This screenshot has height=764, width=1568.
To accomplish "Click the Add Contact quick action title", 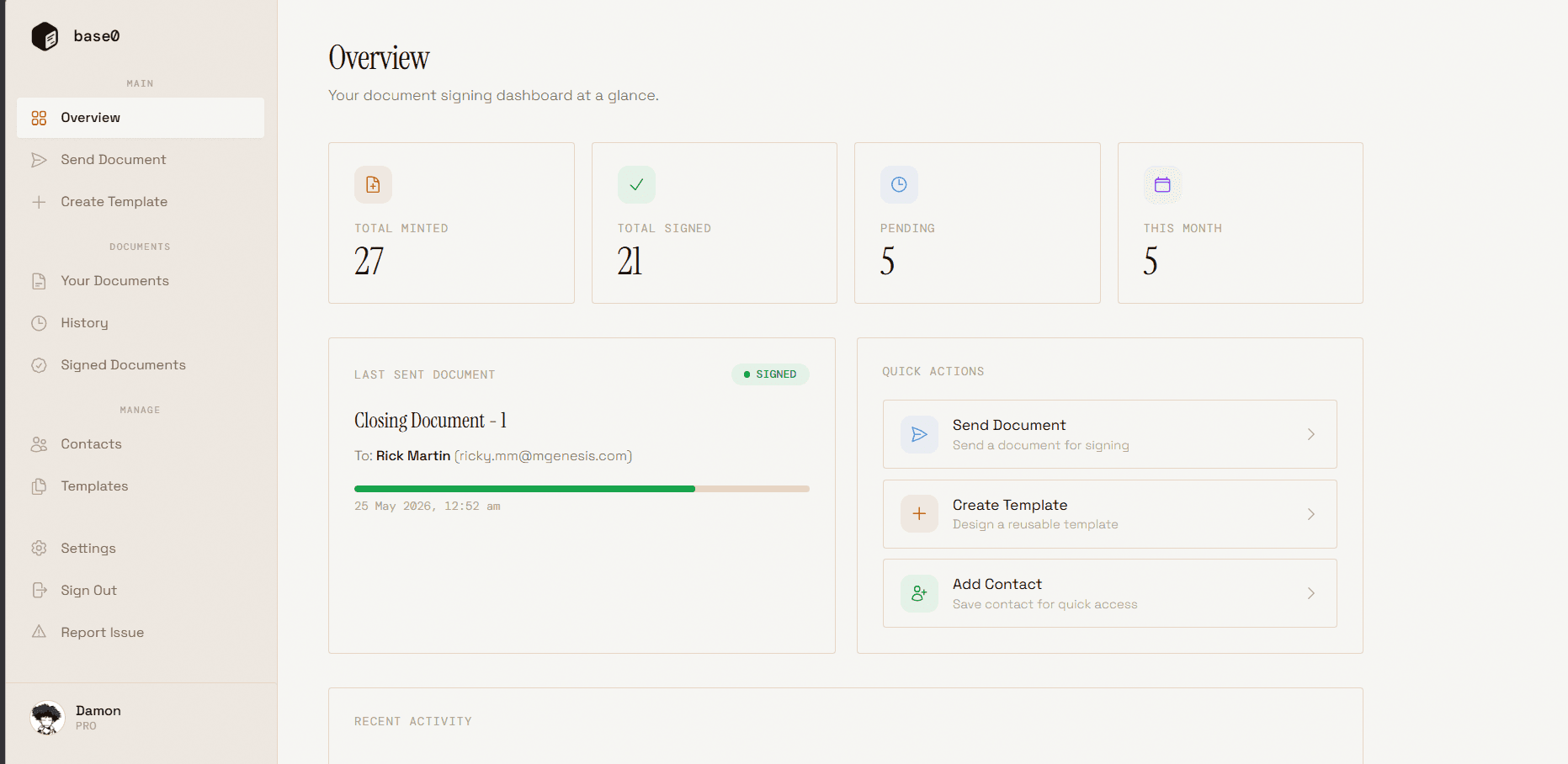I will [997, 584].
